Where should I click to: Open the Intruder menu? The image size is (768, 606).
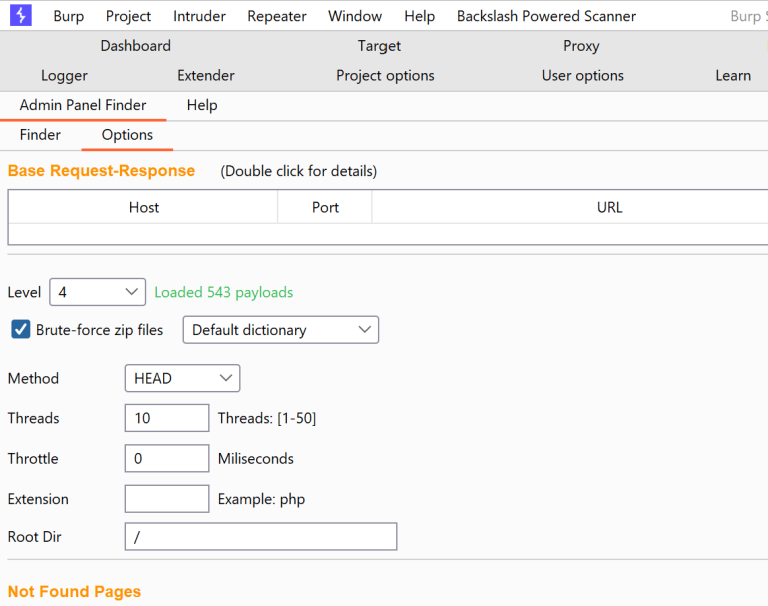pos(199,16)
